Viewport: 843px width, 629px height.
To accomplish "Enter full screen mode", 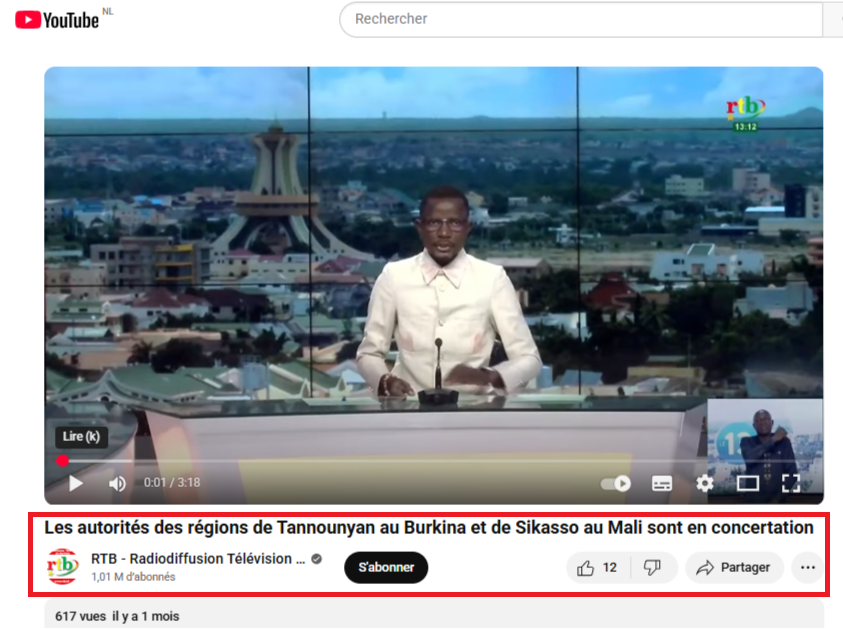I will tap(790, 484).
